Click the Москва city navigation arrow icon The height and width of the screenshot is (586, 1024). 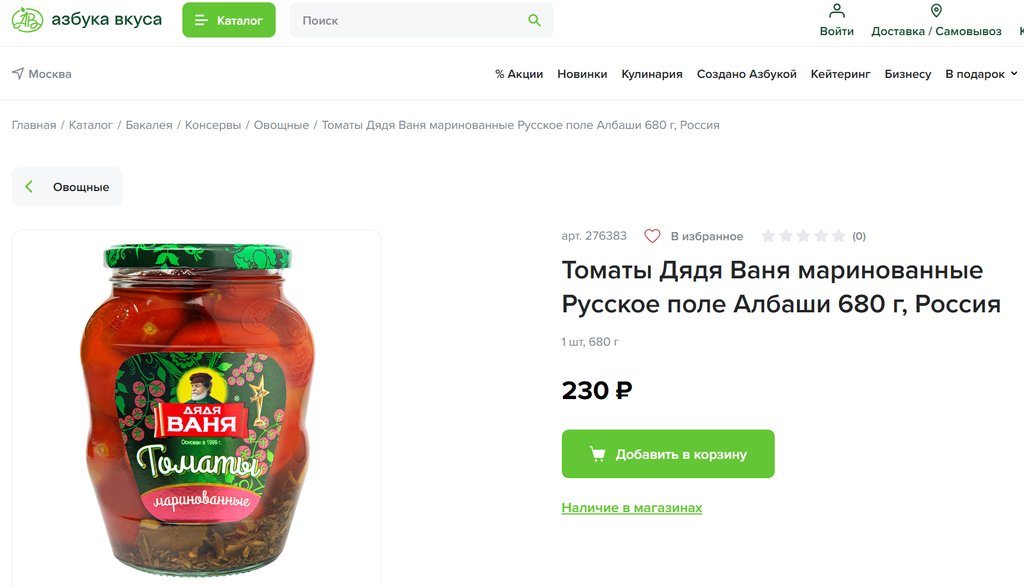[18, 74]
